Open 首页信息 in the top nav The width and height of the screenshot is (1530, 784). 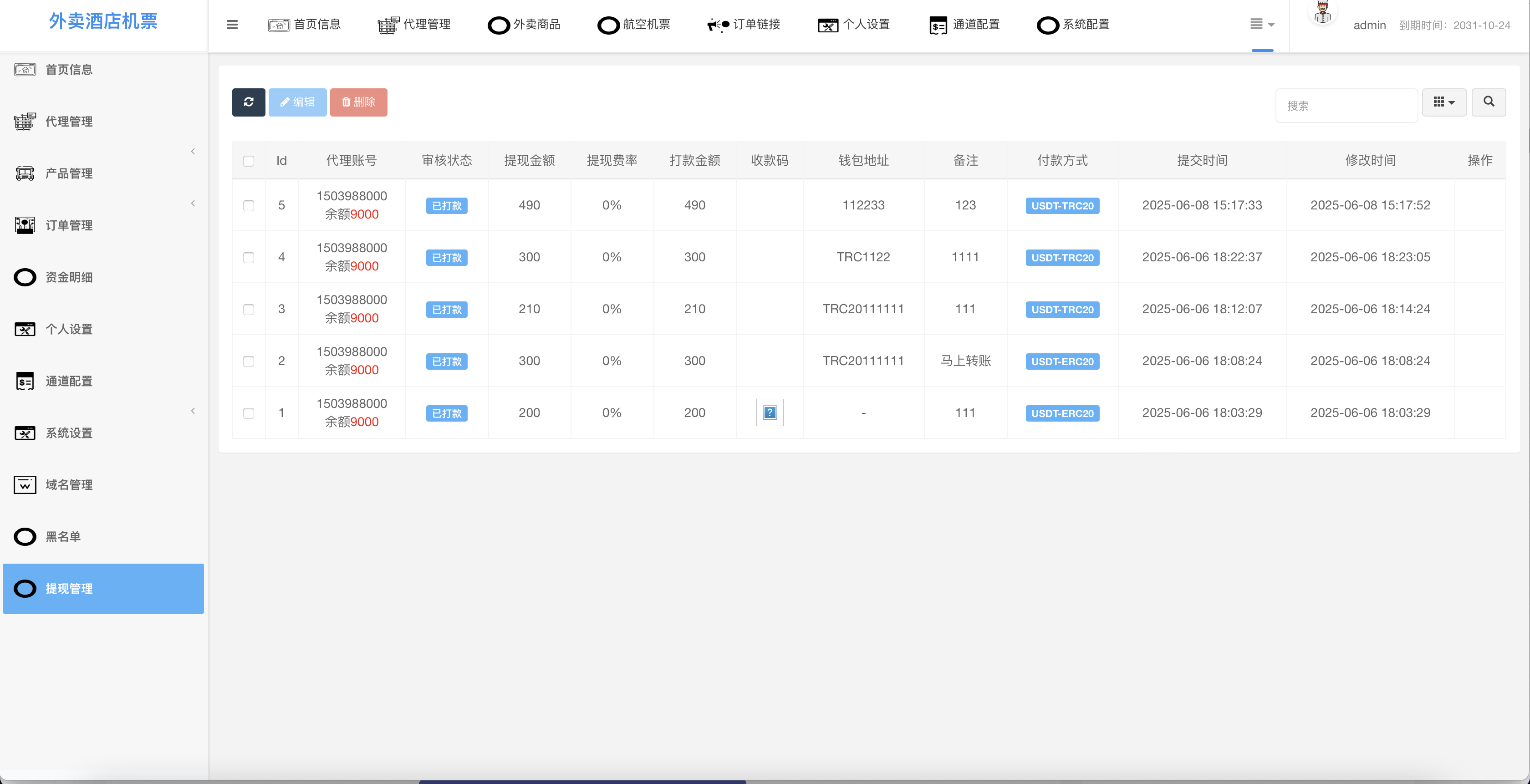coord(305,24)
